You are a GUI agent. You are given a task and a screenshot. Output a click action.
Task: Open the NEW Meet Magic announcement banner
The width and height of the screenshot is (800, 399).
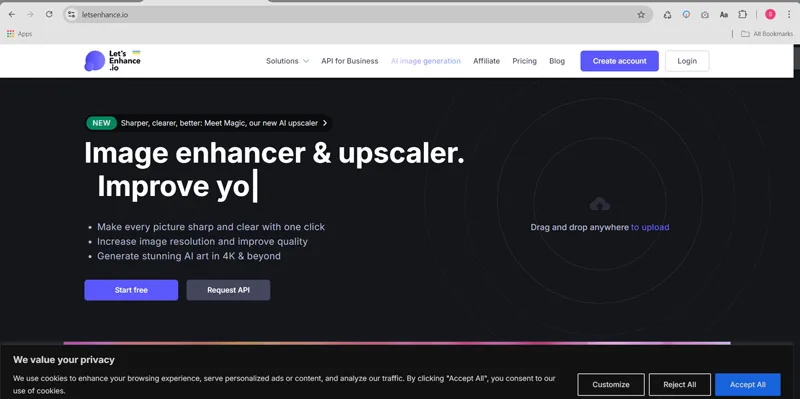209,123
